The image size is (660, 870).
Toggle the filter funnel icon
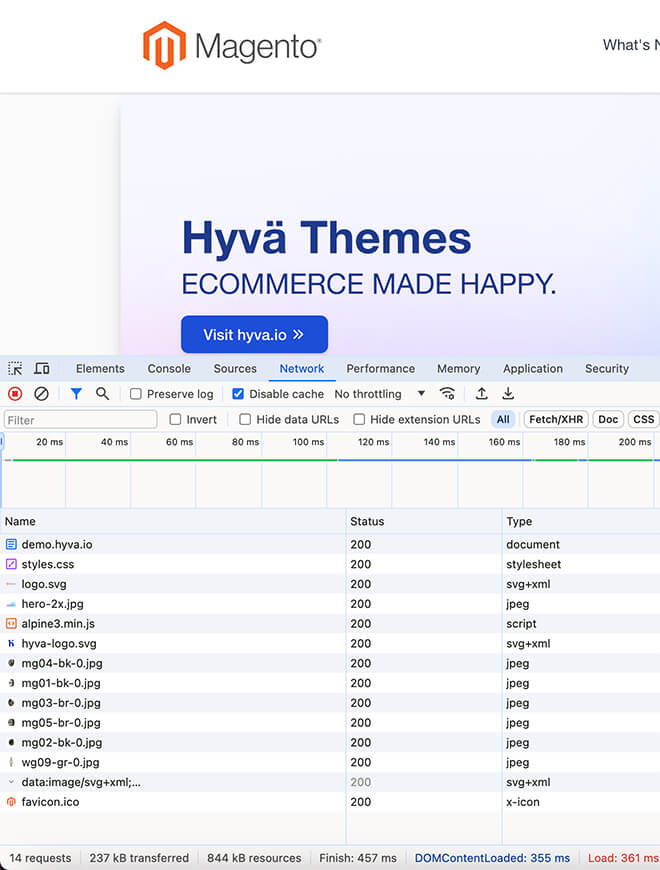coord(77,394)
